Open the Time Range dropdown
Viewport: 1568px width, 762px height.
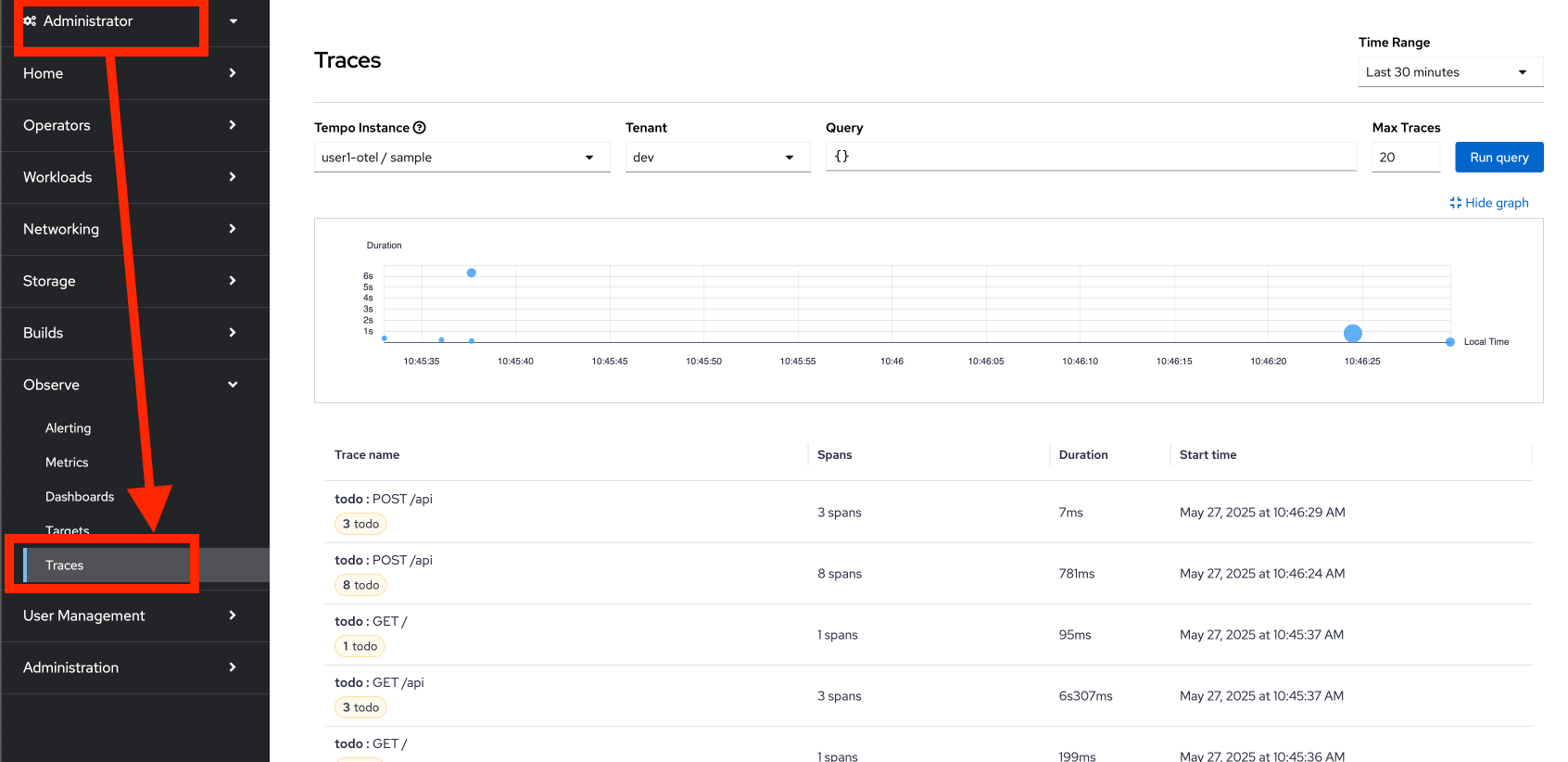[1450, 72]
